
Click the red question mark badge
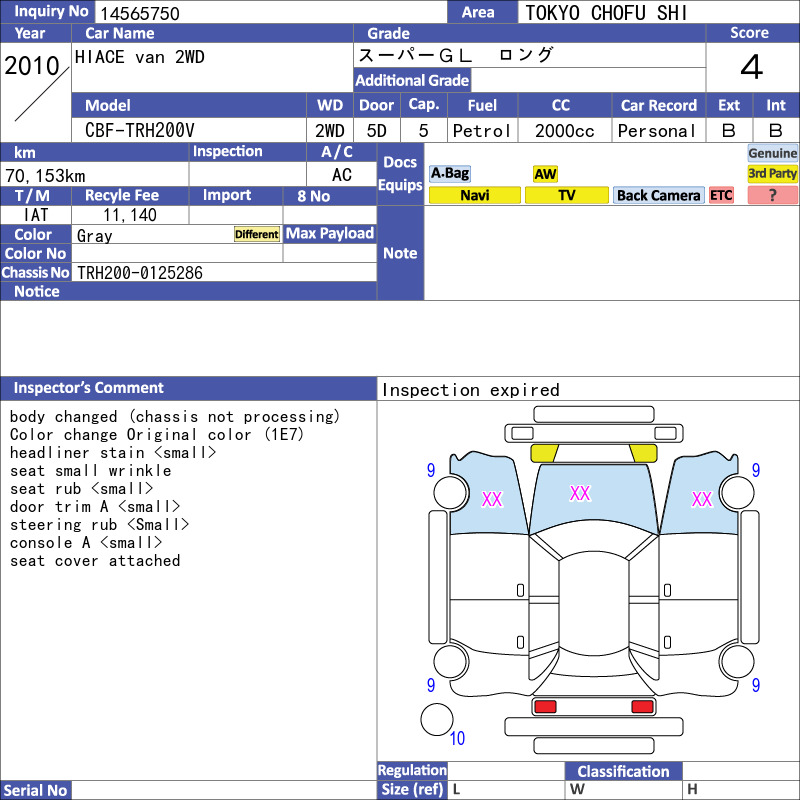pos(772,195)
